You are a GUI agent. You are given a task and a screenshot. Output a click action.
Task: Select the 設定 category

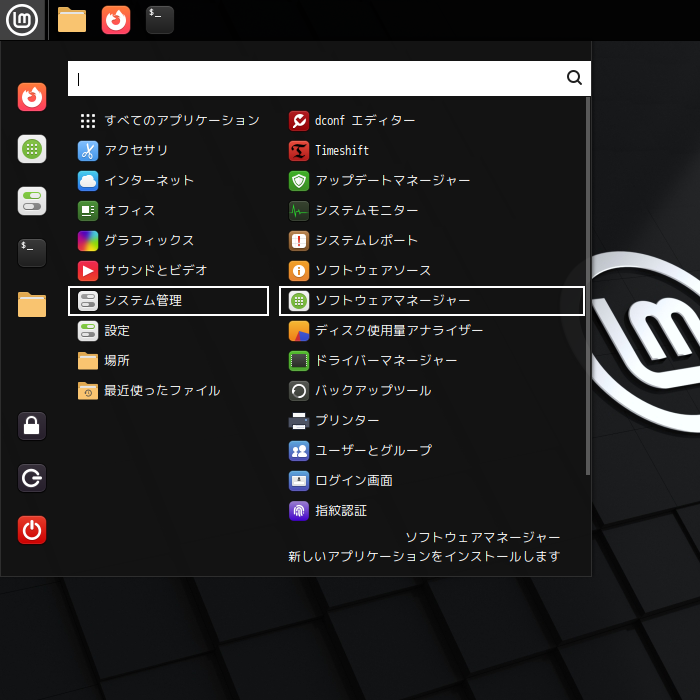click(x=168, y=331)
